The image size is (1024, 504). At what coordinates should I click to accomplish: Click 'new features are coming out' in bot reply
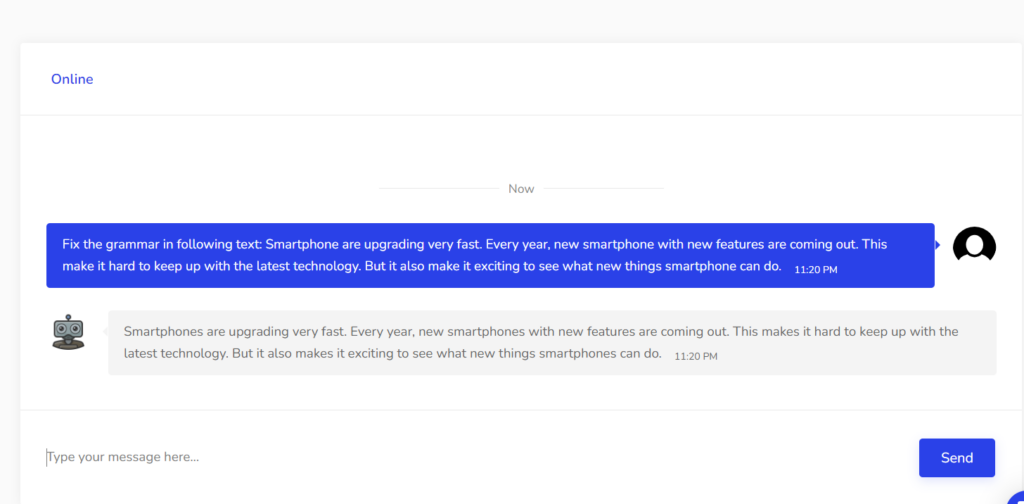click(640, 331)
